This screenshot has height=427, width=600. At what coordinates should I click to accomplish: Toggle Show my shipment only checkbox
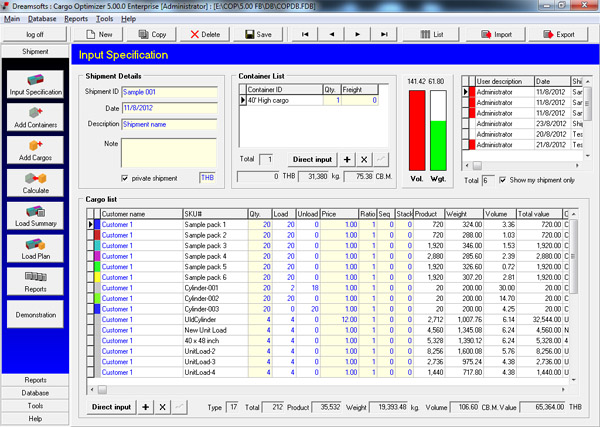(503, 180)
